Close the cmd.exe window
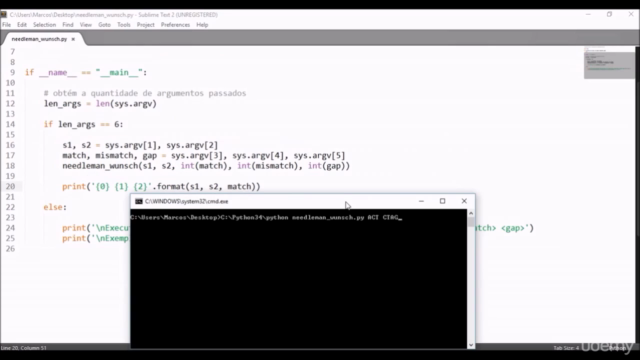640x360 pixels. (x=464, y=201)
